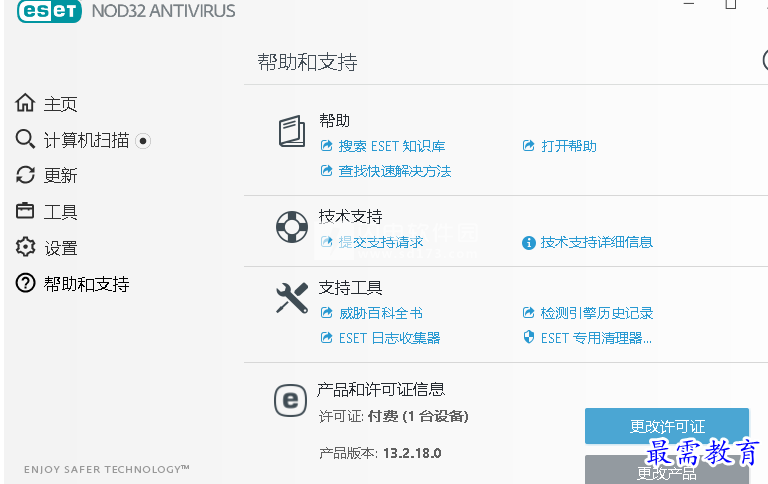This screenshot has width=768, height=484.
Task: Click the home icon beside 主页
Action: click(x=25, y=103)
